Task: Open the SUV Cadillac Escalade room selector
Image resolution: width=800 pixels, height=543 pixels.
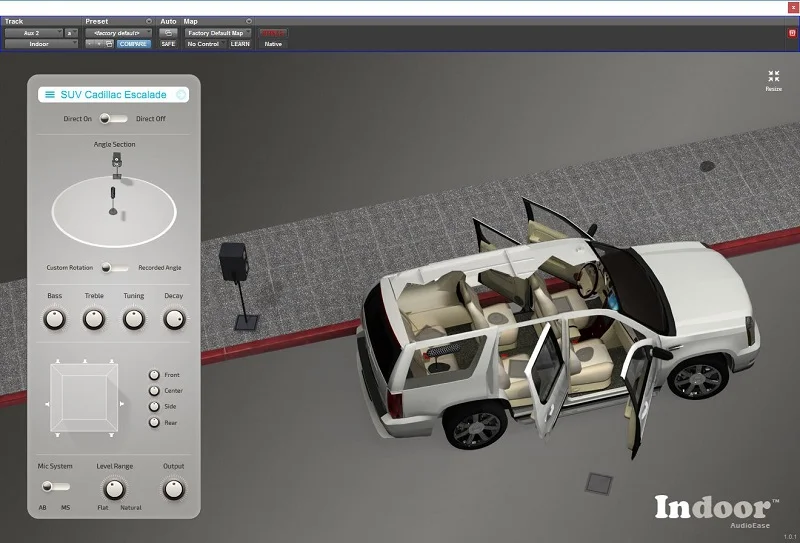Action: click(113, 94)
